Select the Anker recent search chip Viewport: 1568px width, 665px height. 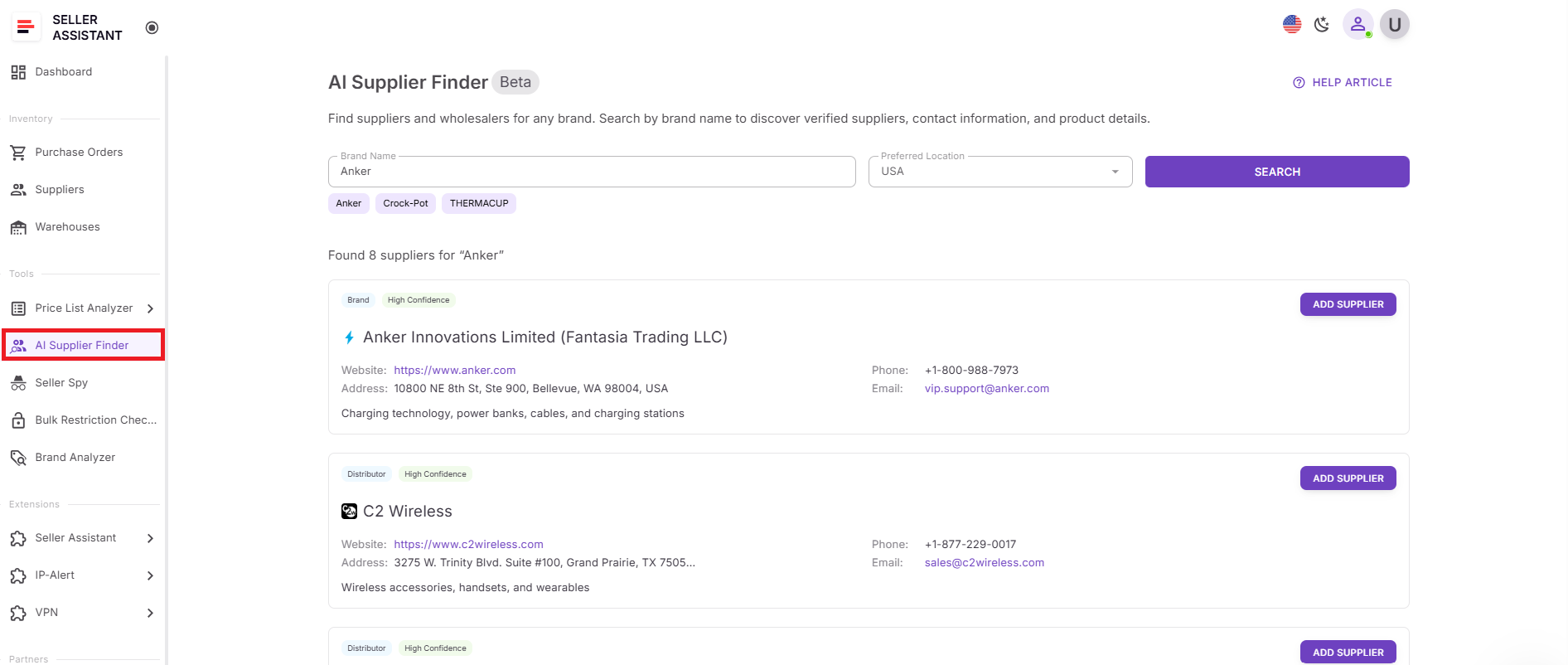click(x=349, y=203)
